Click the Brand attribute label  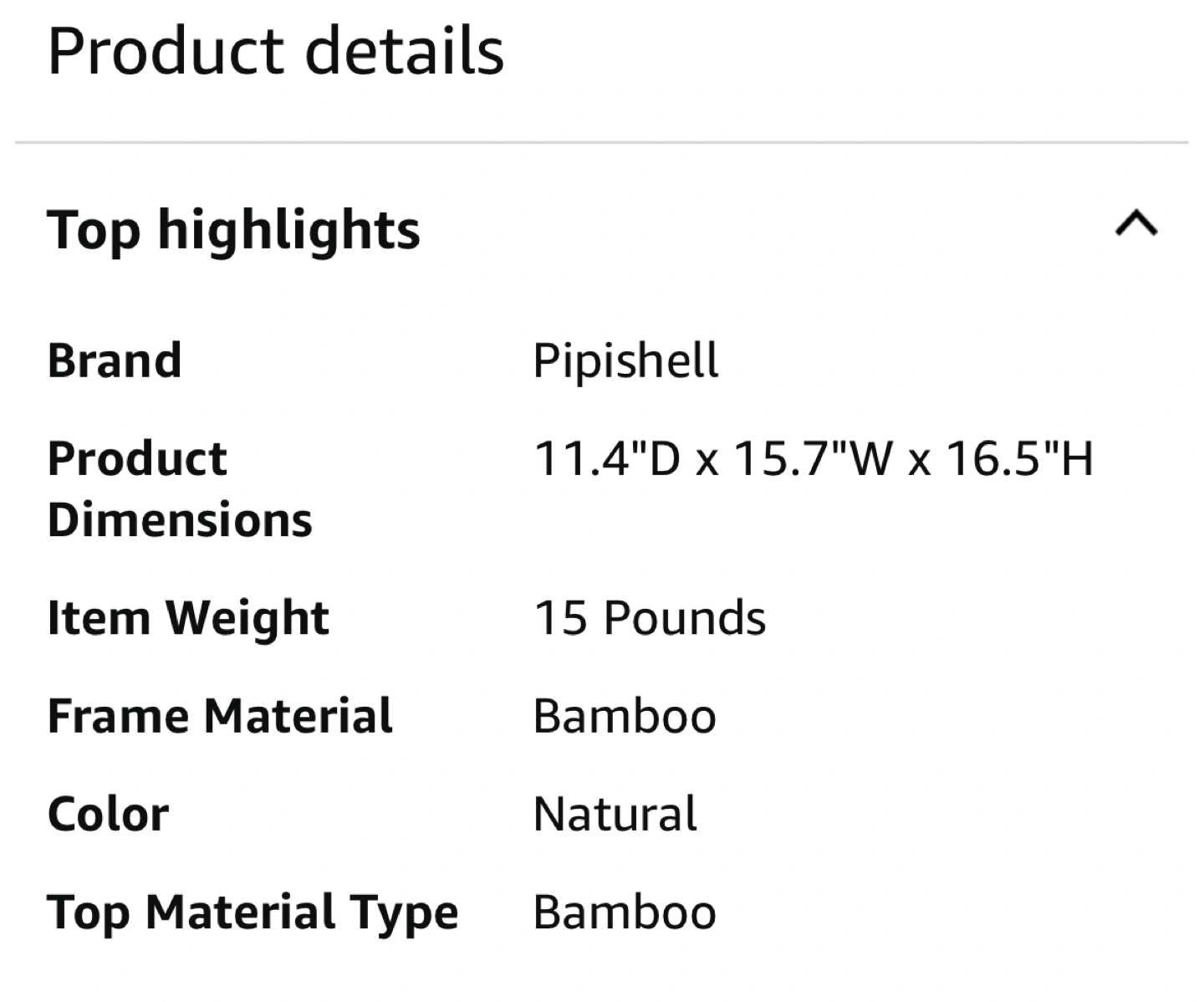pyautogui.click(x=115, y=360)
